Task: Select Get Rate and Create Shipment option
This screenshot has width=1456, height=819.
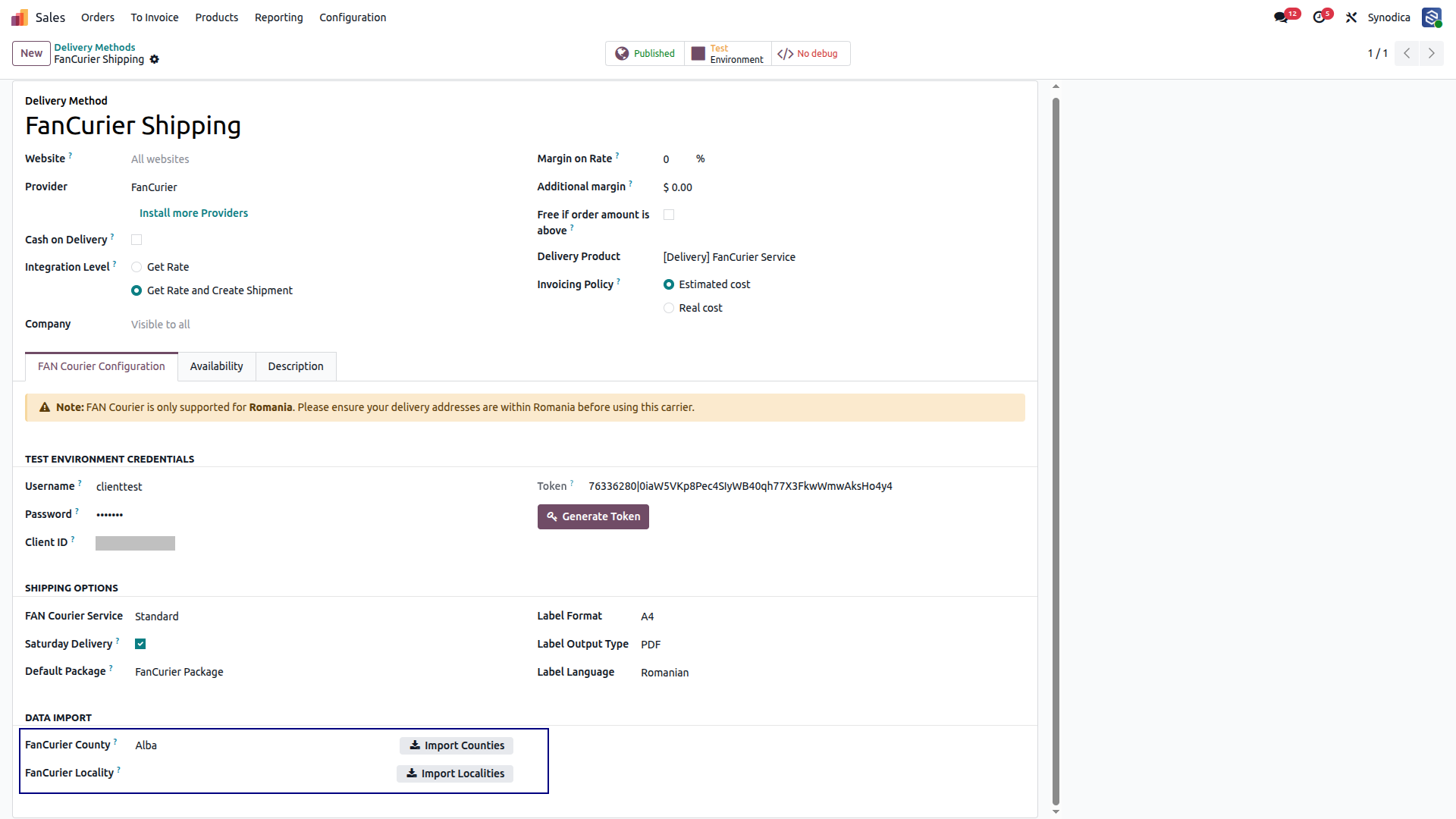Action: tap(136, 290)
